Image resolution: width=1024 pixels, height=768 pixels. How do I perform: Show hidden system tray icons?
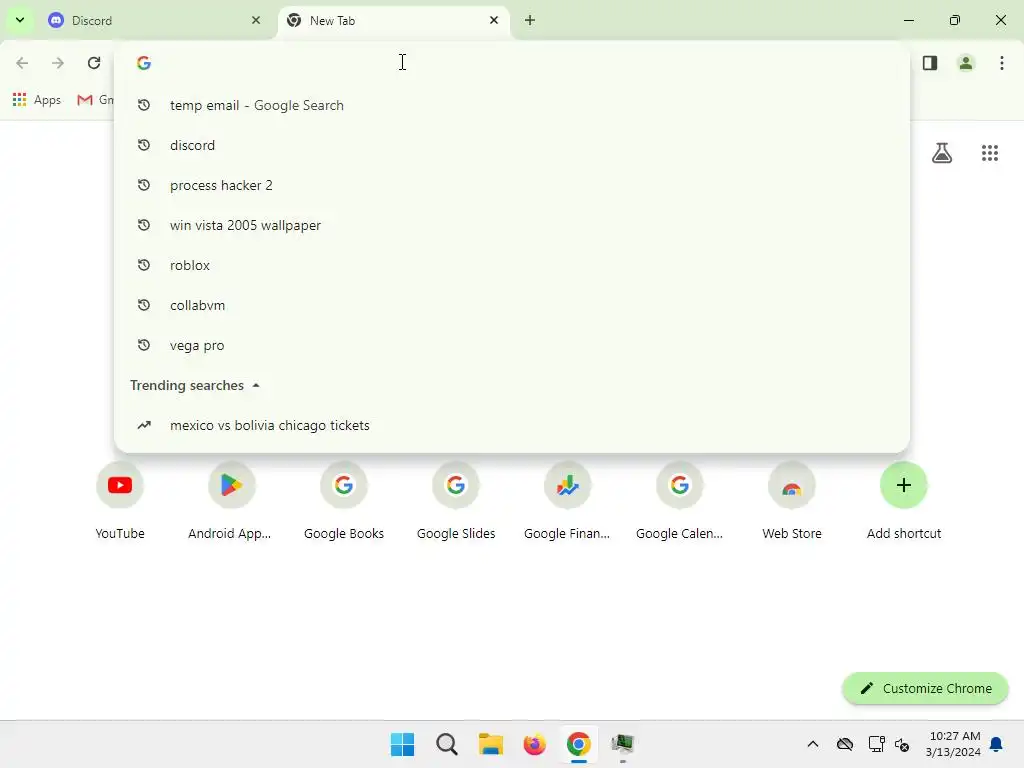pyautogui.click(x=812, y=744)
